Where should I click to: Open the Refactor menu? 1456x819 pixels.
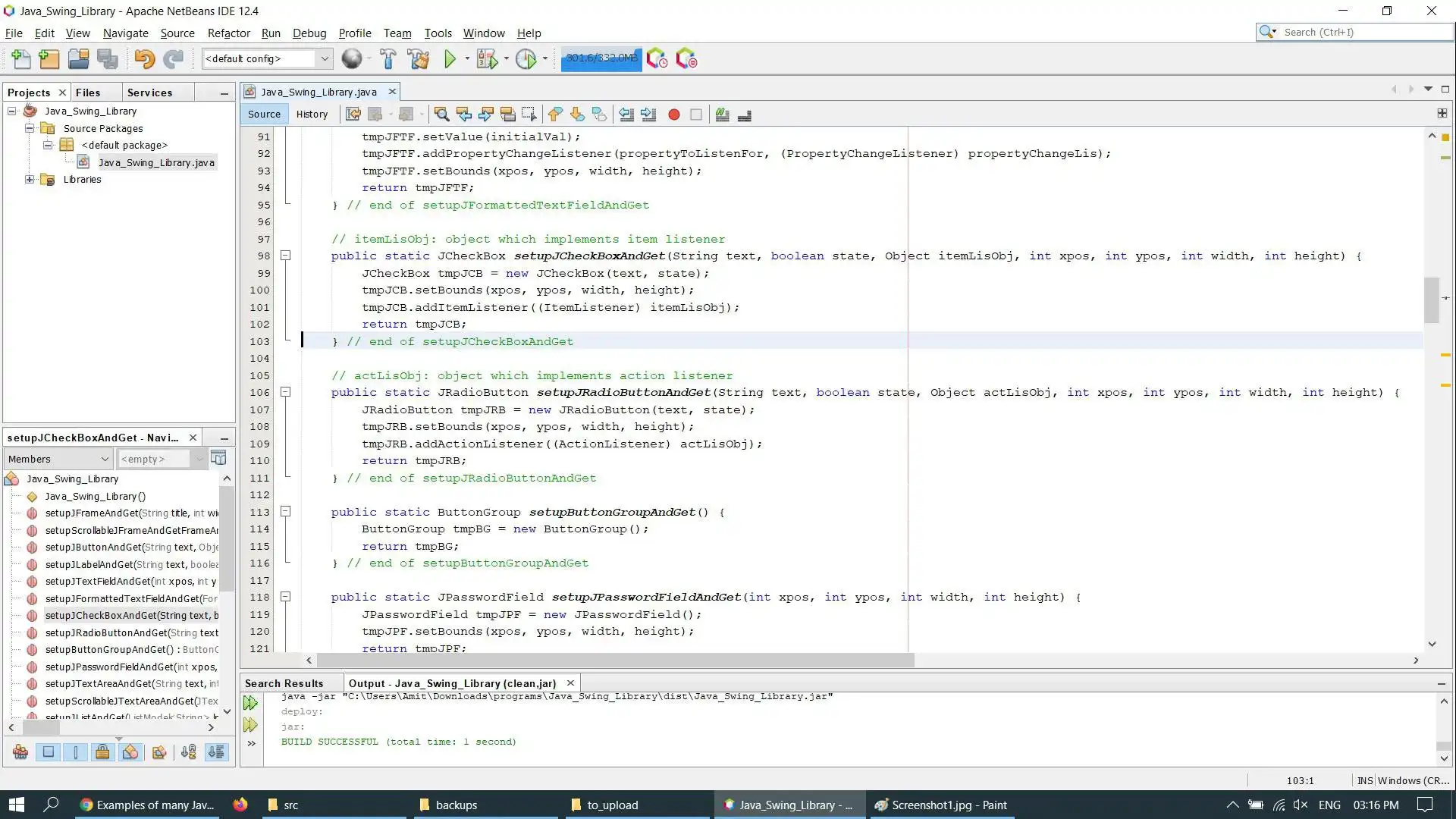(x=228, y=33)
